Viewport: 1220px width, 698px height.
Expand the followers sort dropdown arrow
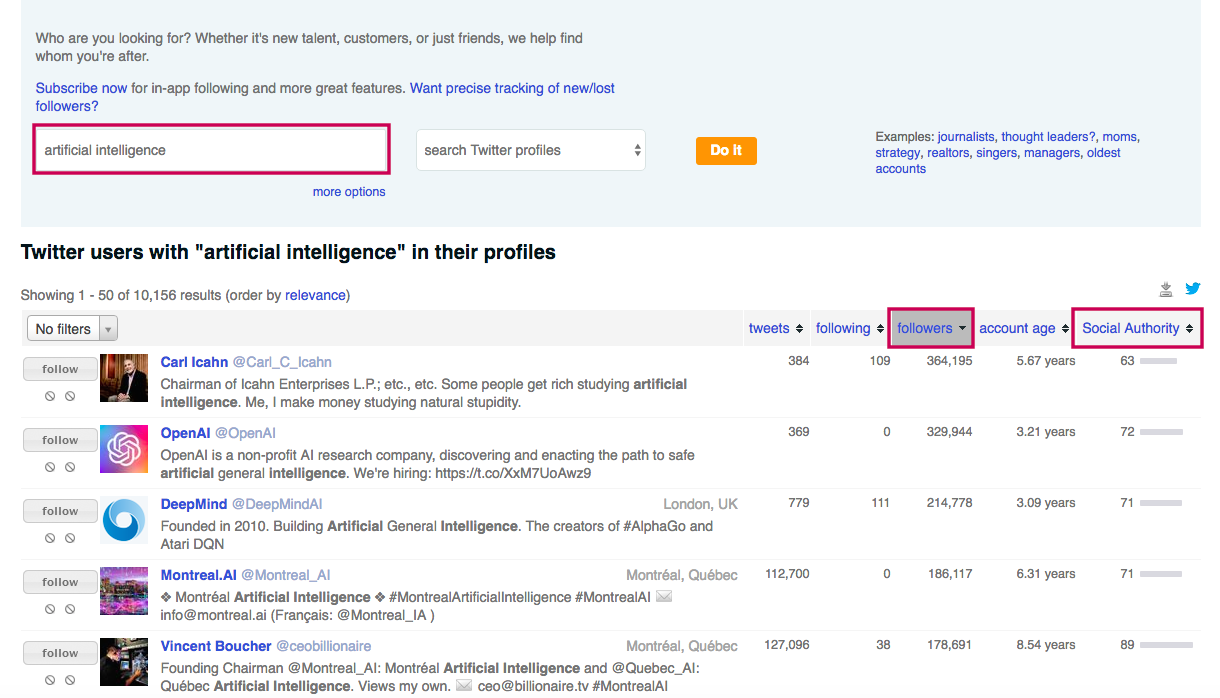[x=962, y=328]
